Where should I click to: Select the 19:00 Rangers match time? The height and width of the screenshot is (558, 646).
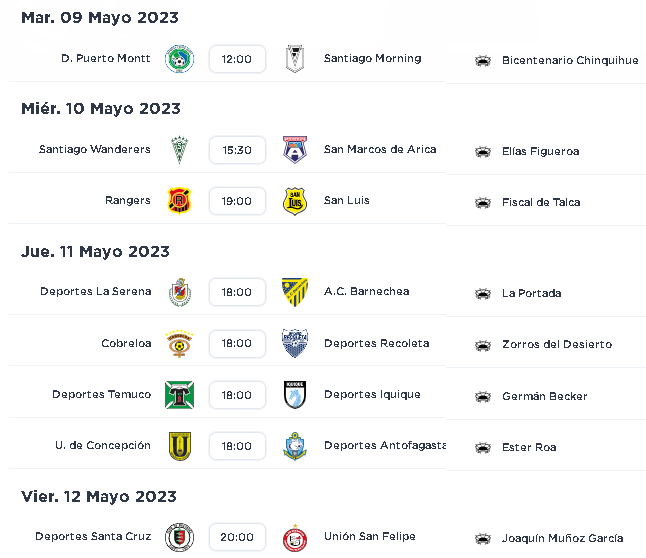coord(237,201)
